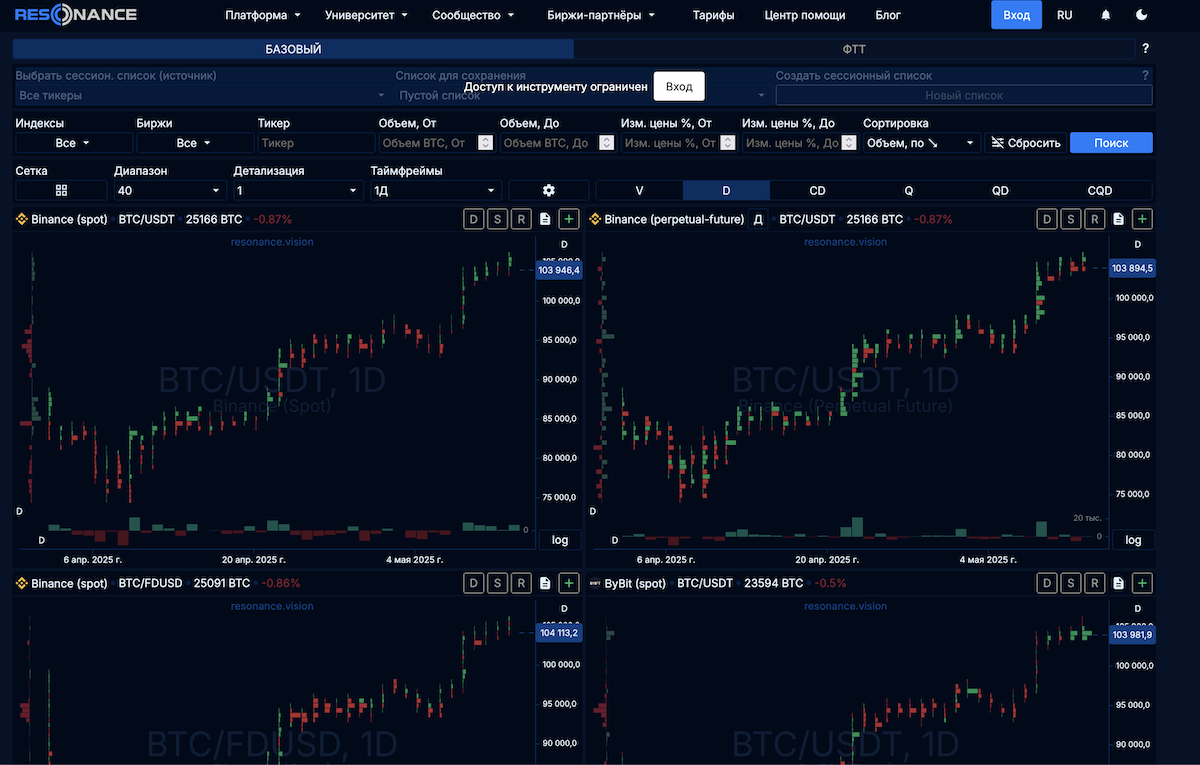Click the S button on Binance (perpetual-future) chart
1200x765 pixels.
(1071, 219)
